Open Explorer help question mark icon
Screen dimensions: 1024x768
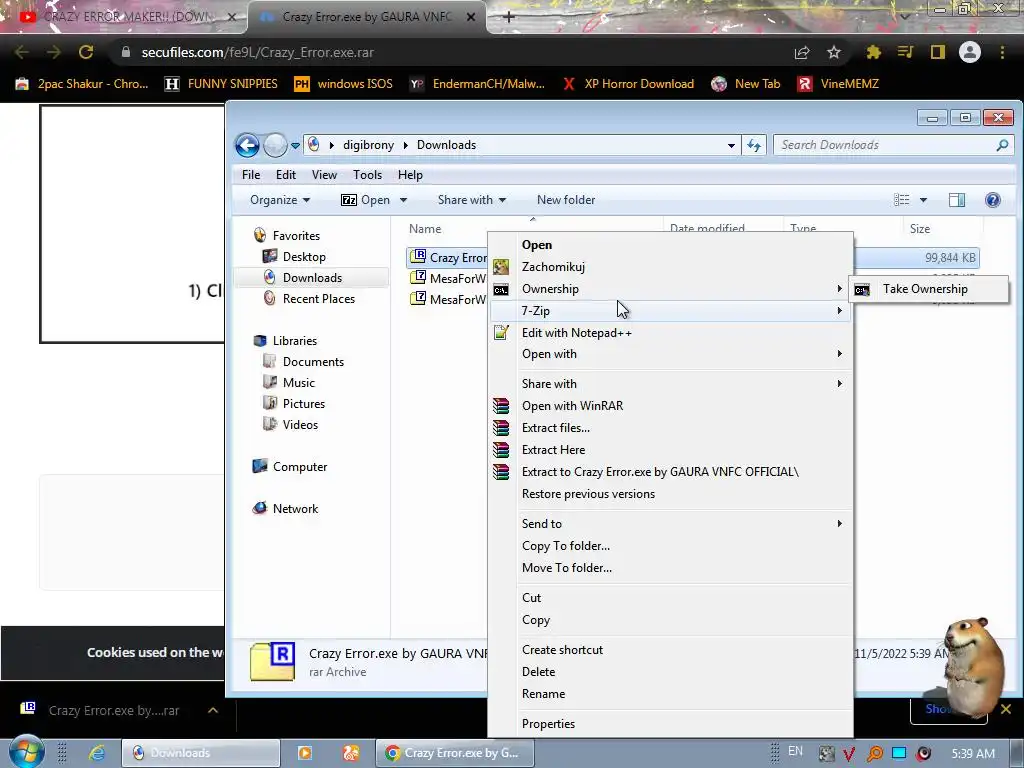(x=993, y=200)
